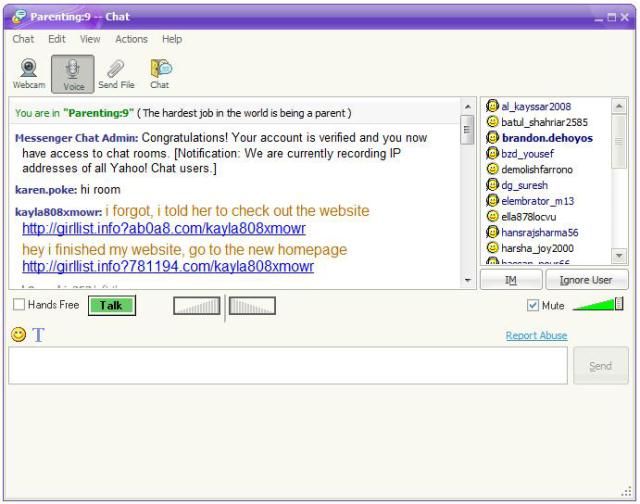The image size is (640, 504).
Task: Open the Webcam tool
Action: tap(29, 74)
